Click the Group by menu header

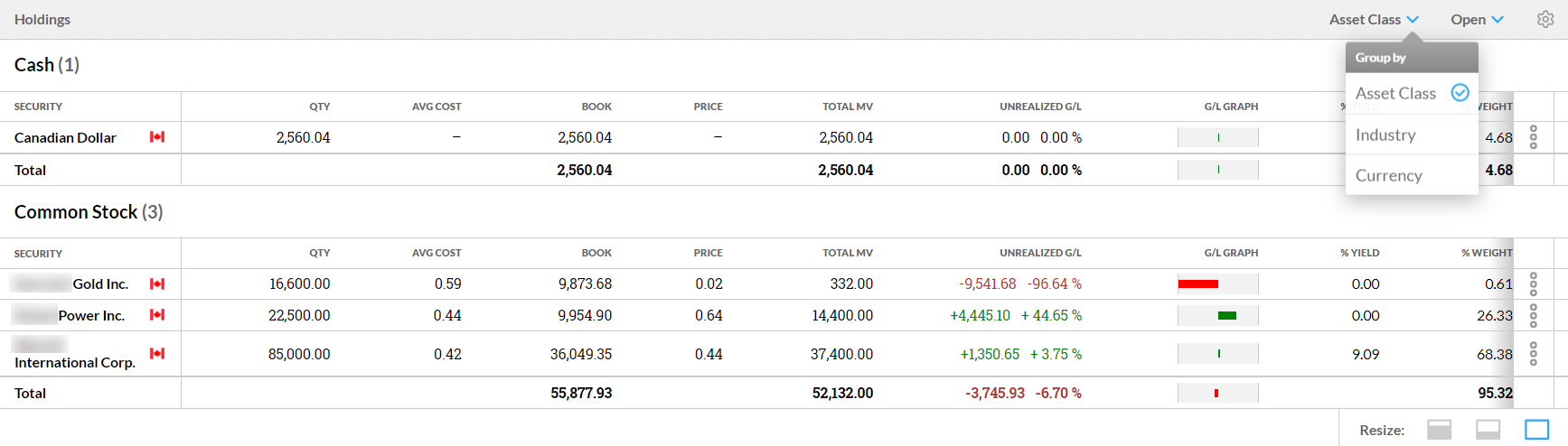(x=1412, y=58)
